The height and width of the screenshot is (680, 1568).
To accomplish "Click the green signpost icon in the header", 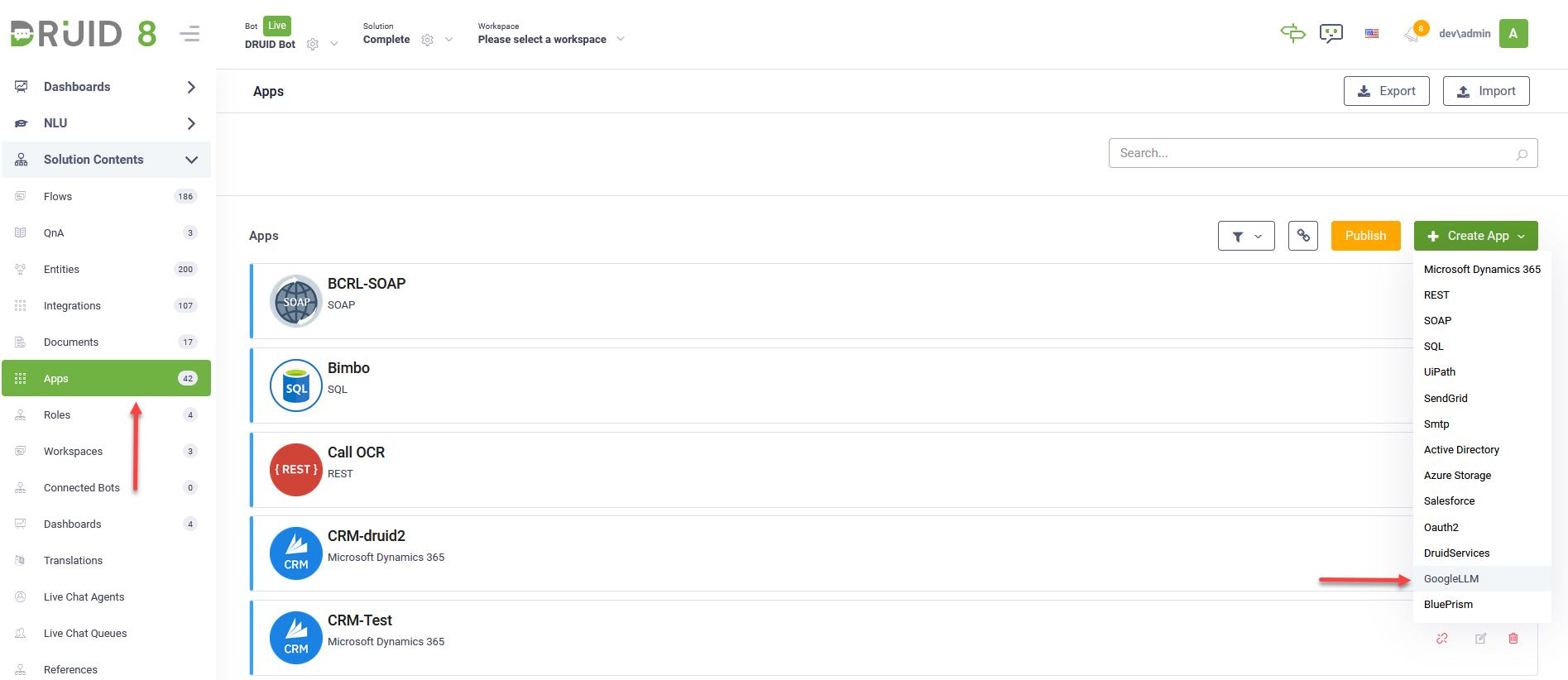I will (1292, 33).
